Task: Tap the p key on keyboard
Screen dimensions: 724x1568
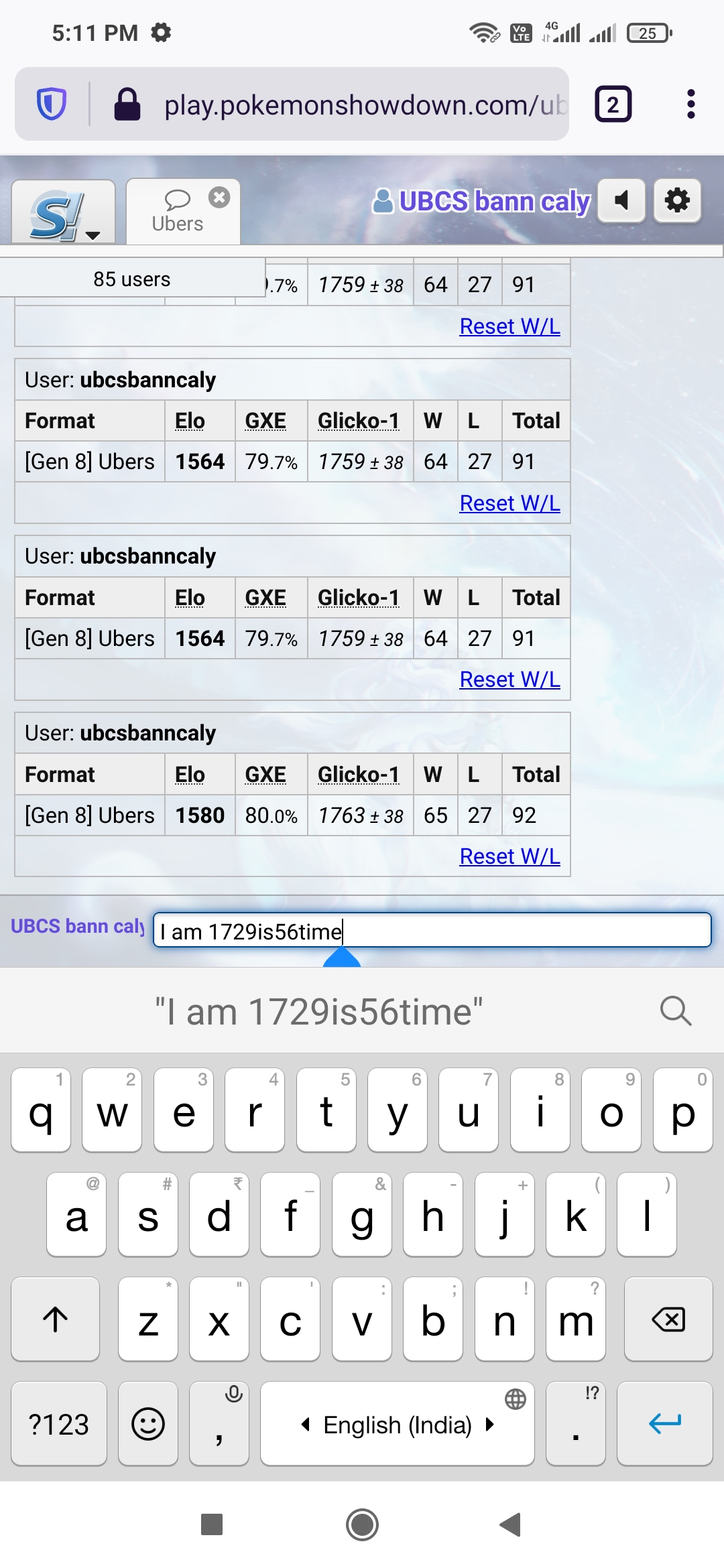Action: click(682, 1110)
